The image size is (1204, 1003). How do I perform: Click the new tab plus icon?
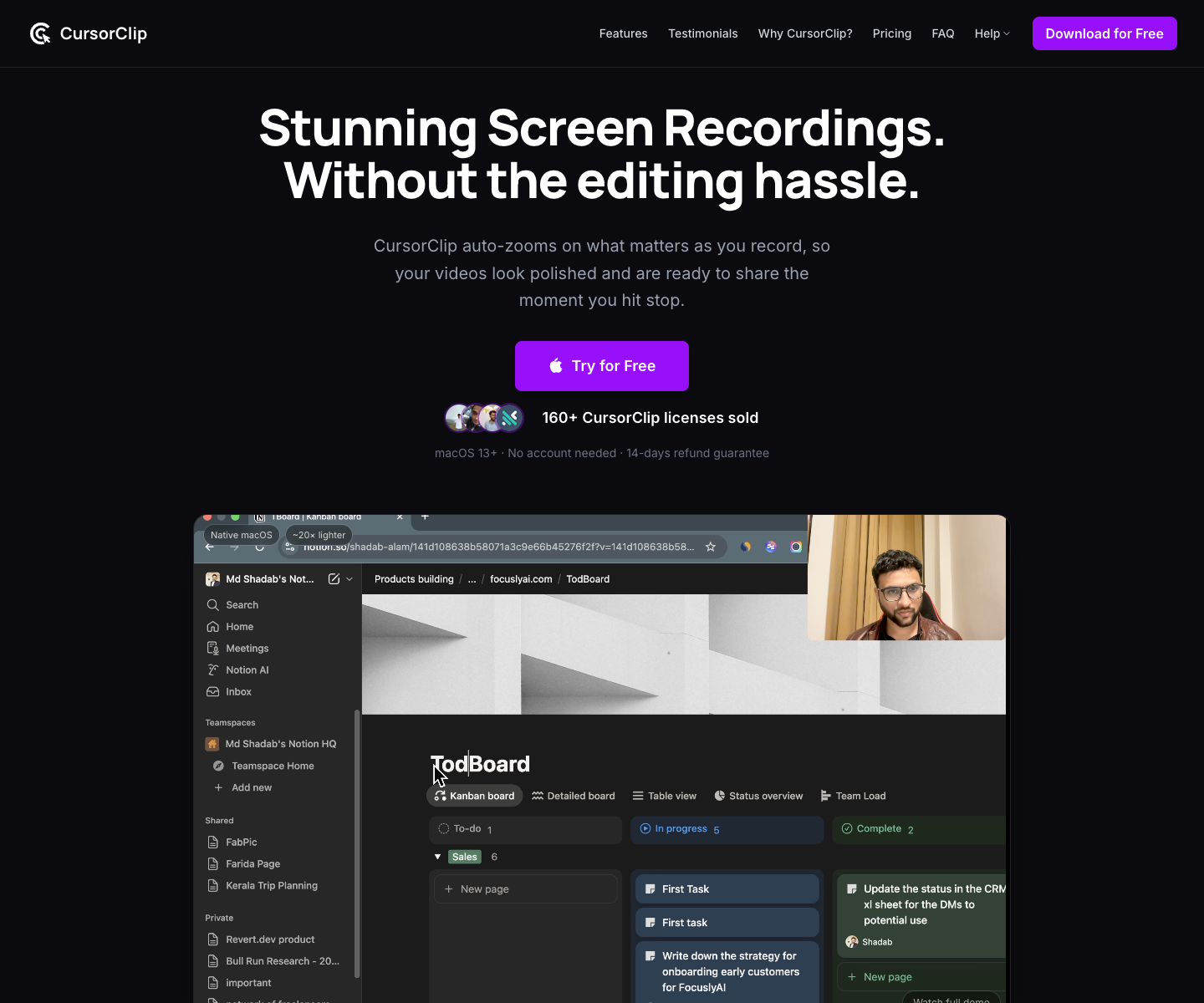(x=425, y=517)
